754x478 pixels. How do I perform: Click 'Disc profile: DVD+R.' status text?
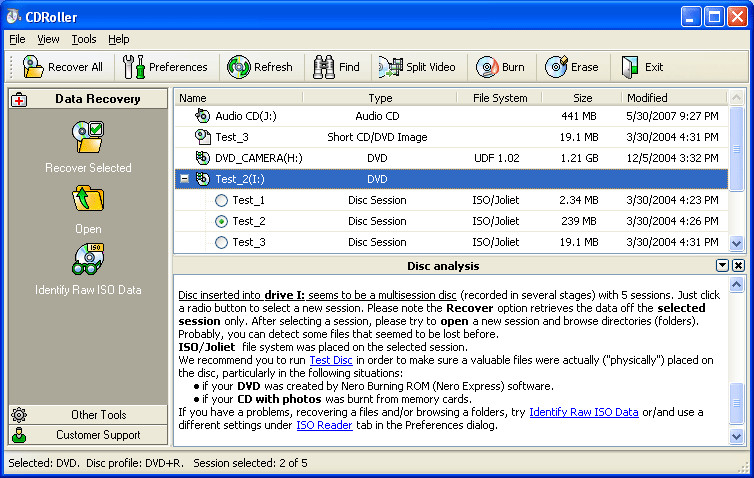click(135, 463)
